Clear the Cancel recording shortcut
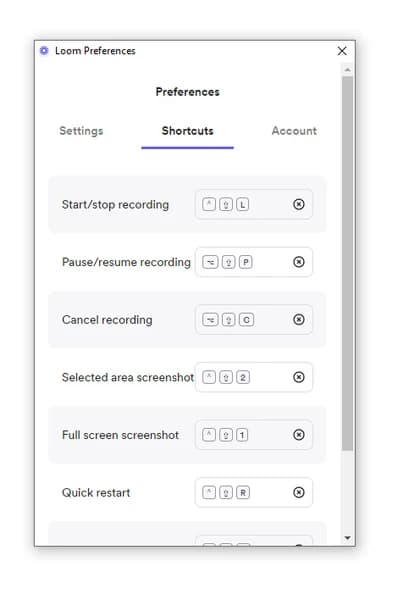 pos(298,320)
